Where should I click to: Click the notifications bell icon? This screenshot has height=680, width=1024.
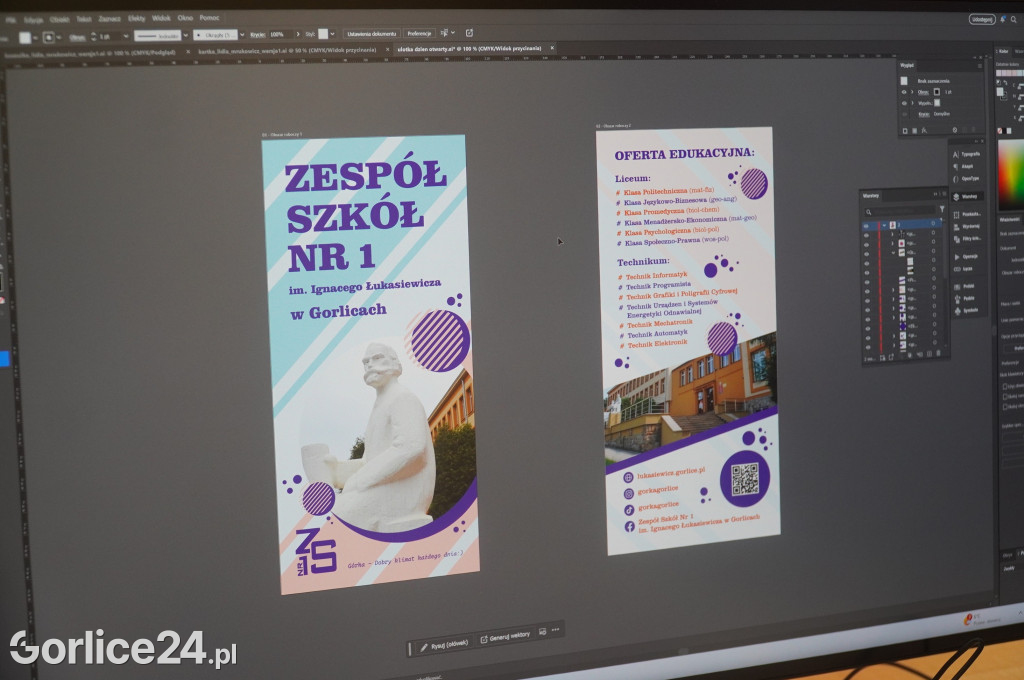(1002, 20)
